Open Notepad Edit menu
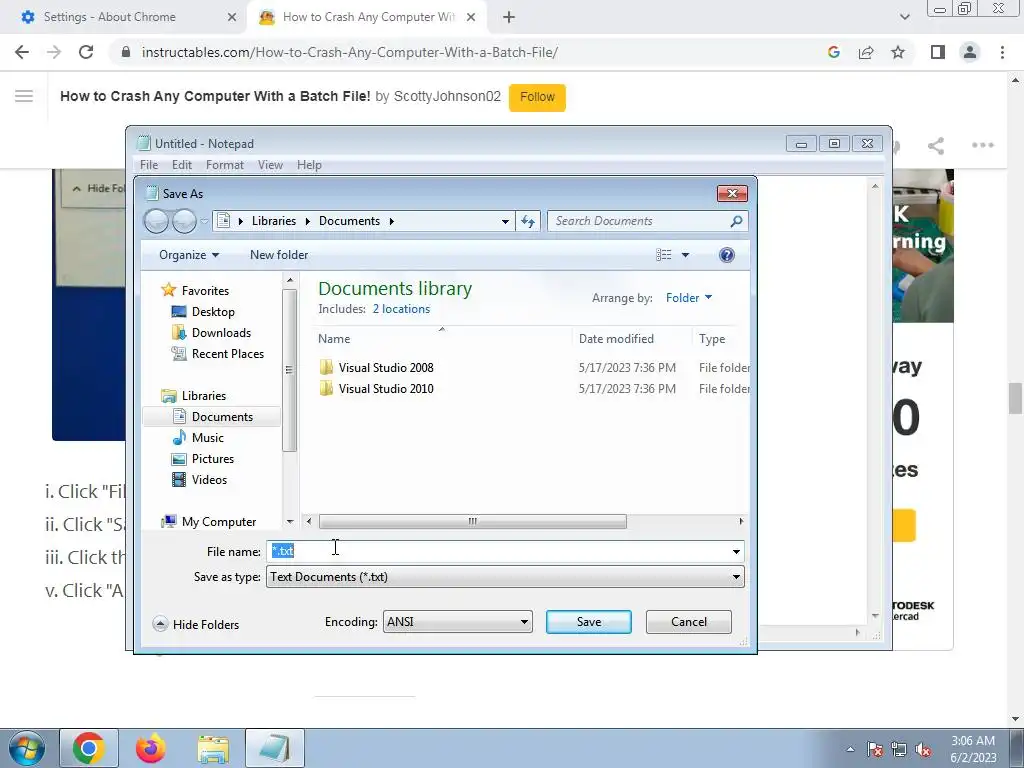Viewport: 1024px width, 768px height. click(x=182, y=165)
